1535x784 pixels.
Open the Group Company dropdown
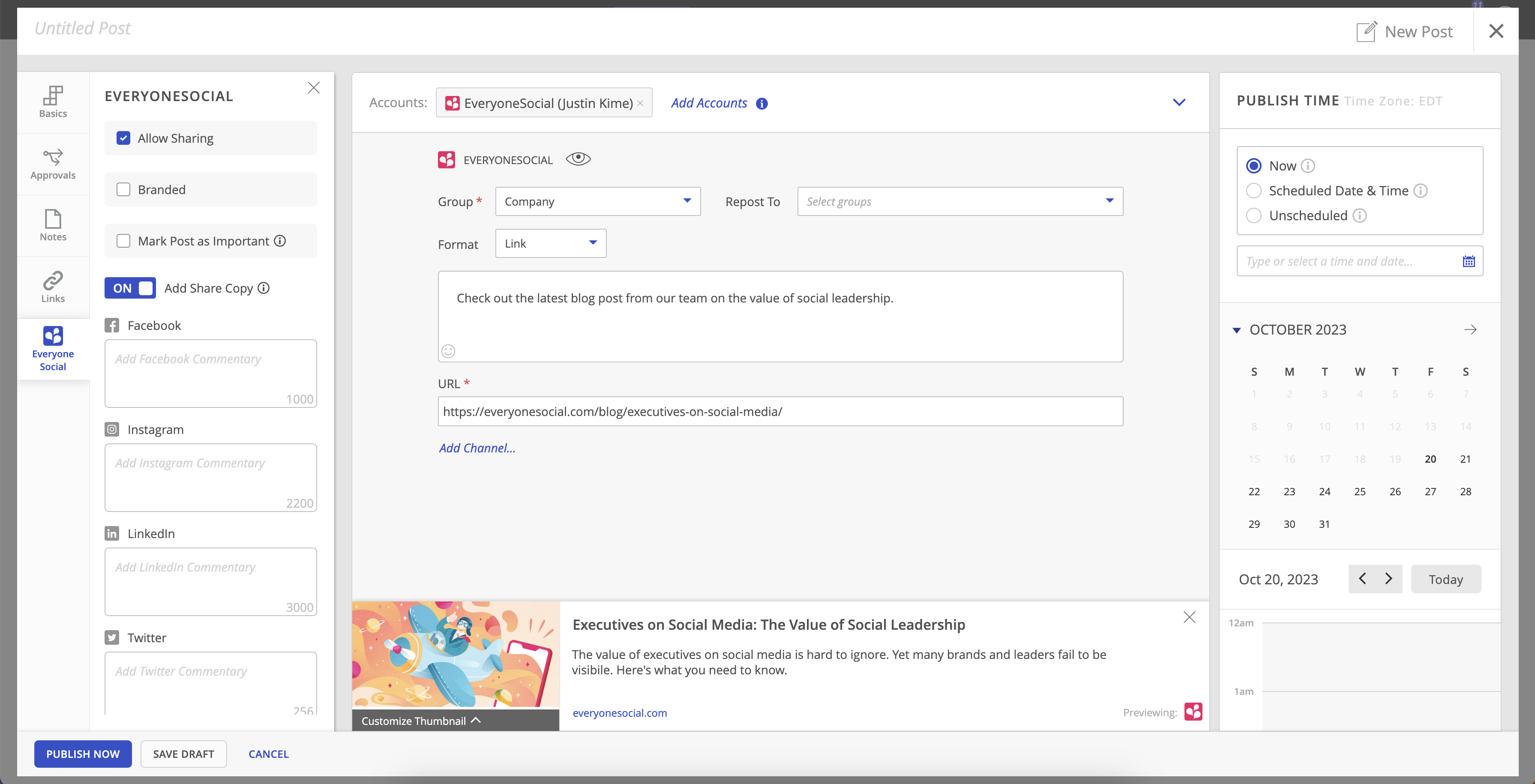coord(597,201)
